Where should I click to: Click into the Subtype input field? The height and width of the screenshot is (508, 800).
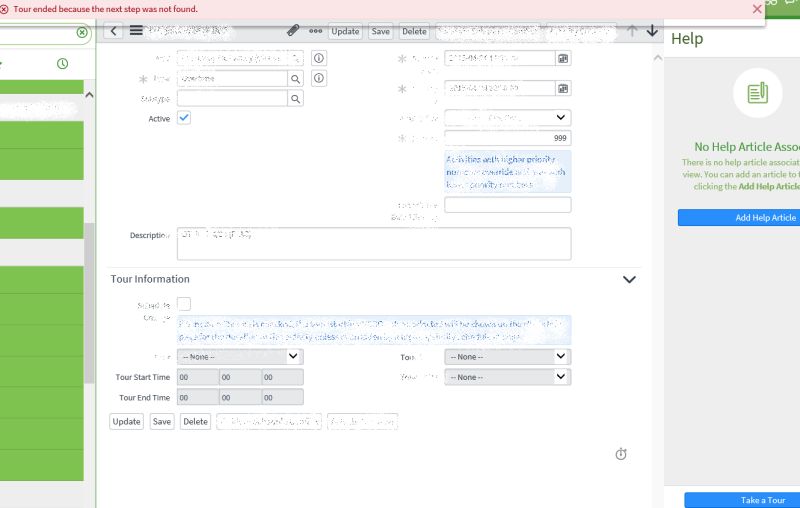tap(232, 98)
